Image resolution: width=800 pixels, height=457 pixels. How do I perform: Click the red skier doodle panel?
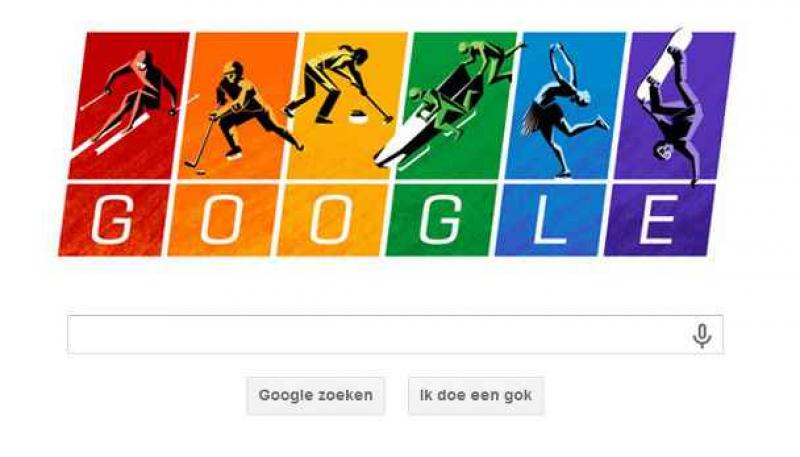(x=129, y=106)
